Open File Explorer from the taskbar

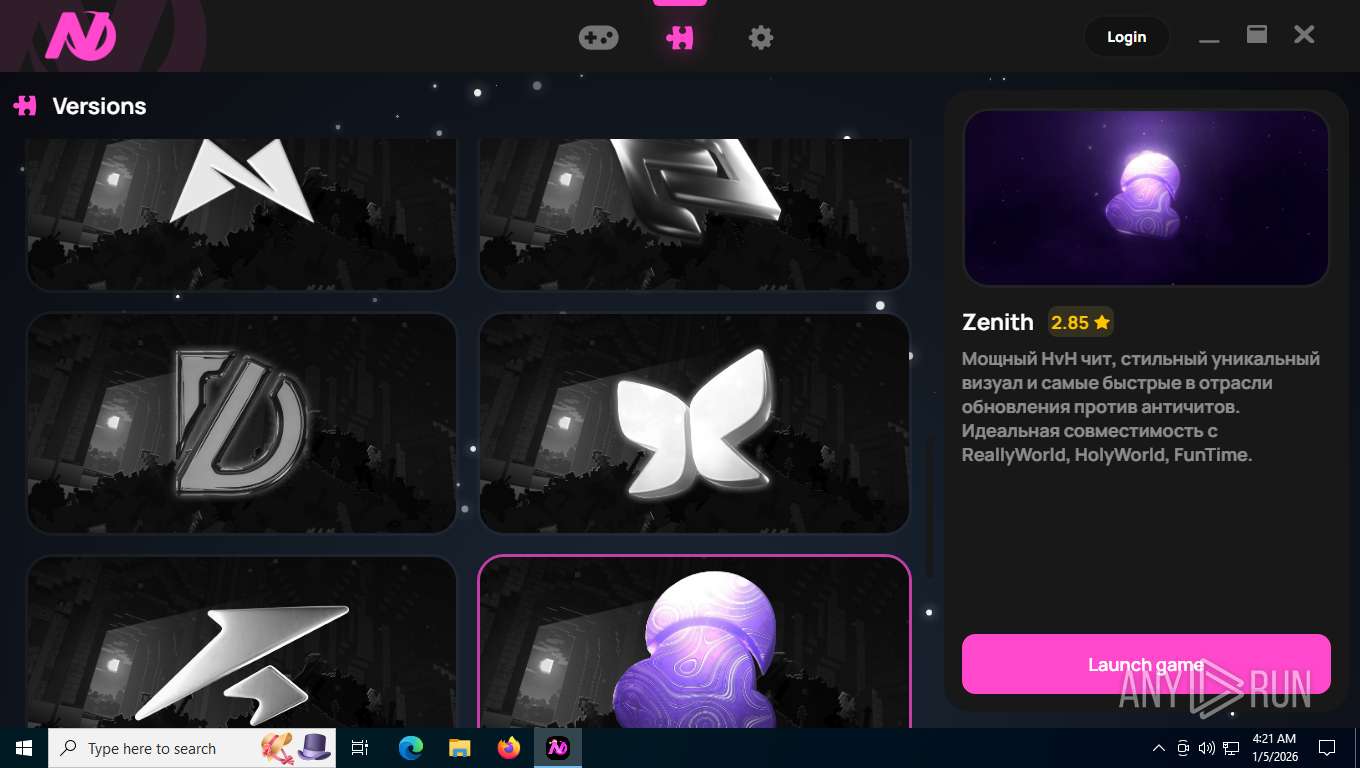pyautogui.click(x=459, y=748)
